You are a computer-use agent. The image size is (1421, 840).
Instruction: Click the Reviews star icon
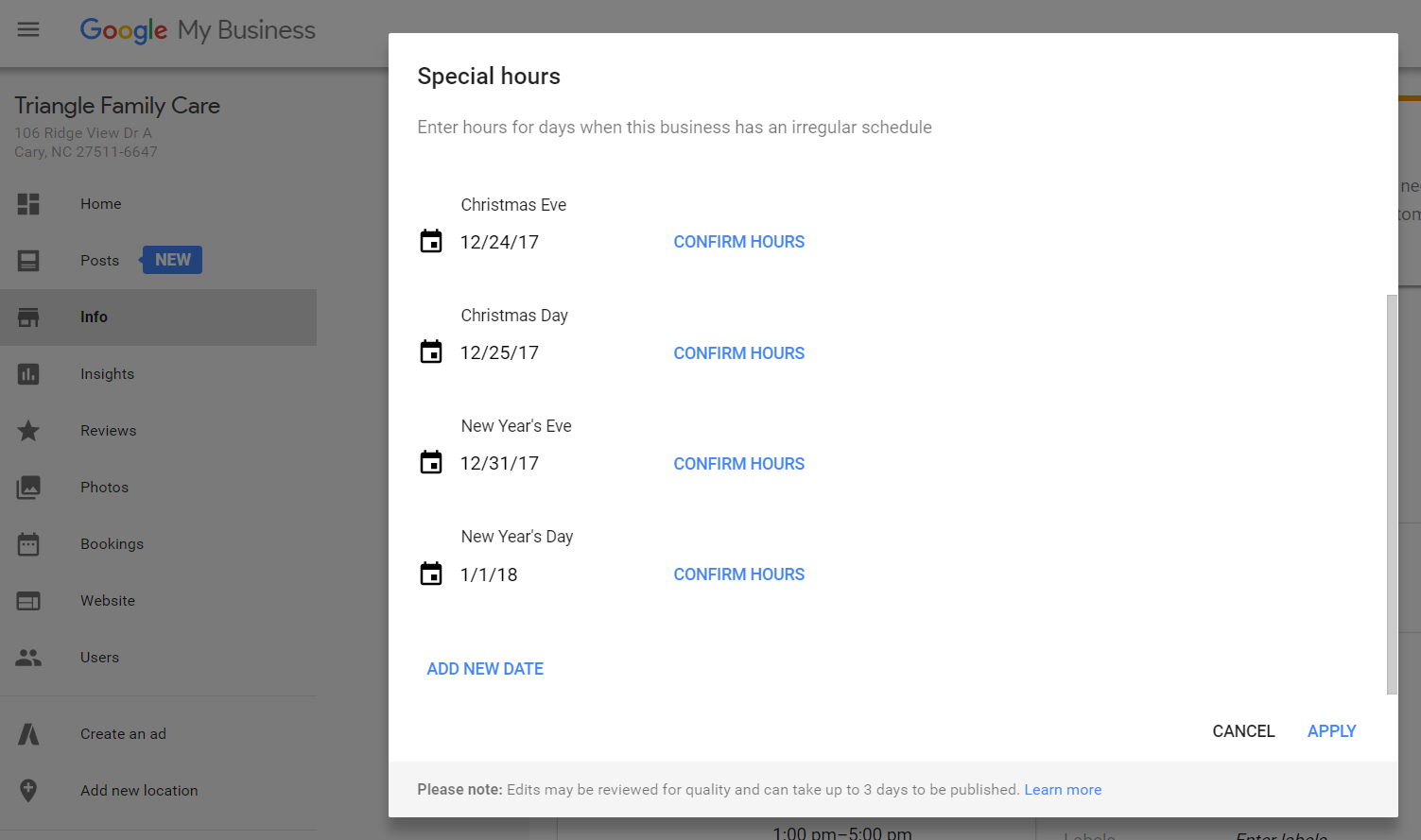point(28,431)
